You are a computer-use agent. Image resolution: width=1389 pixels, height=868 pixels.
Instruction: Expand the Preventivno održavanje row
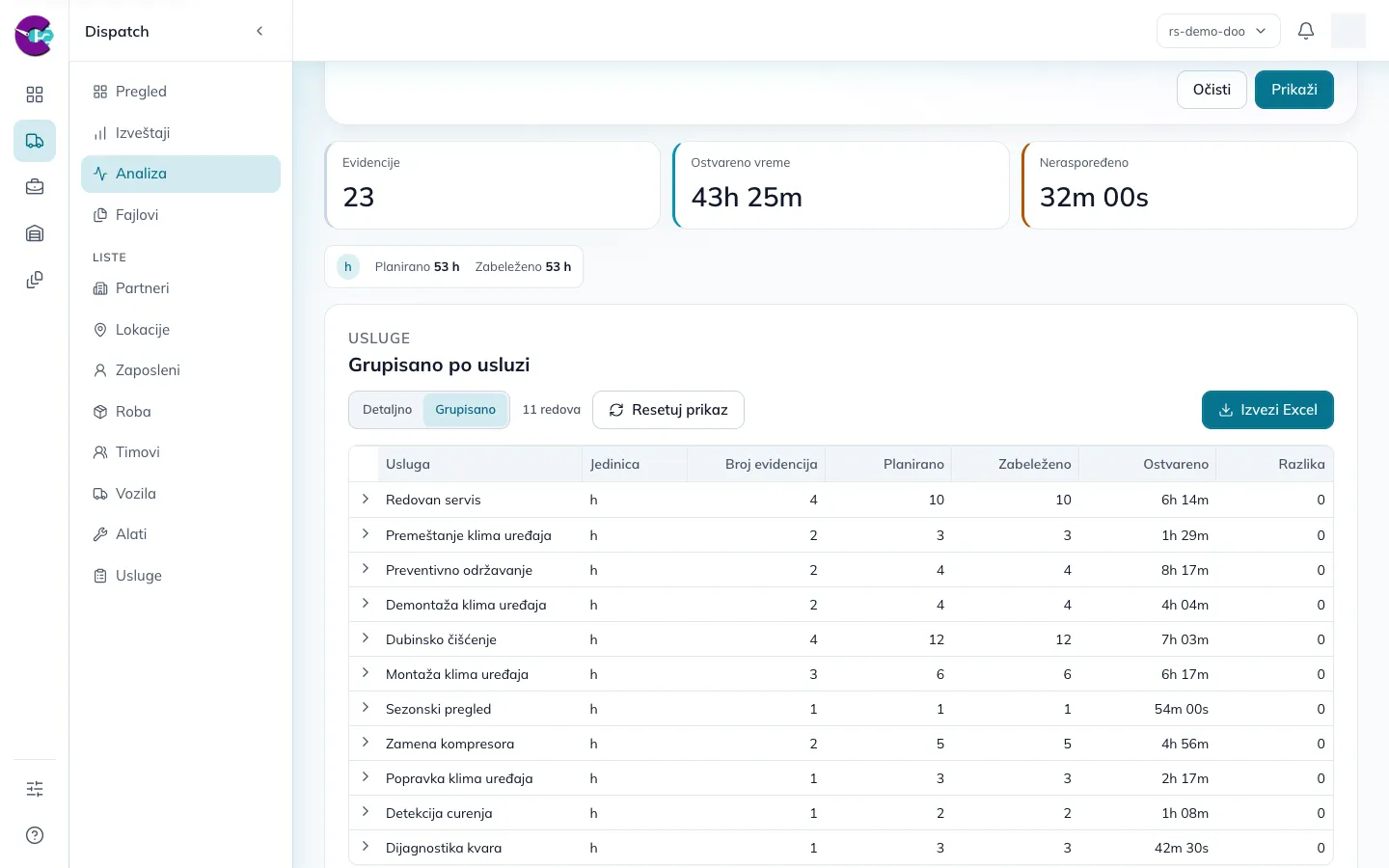[x=366, y=569]
